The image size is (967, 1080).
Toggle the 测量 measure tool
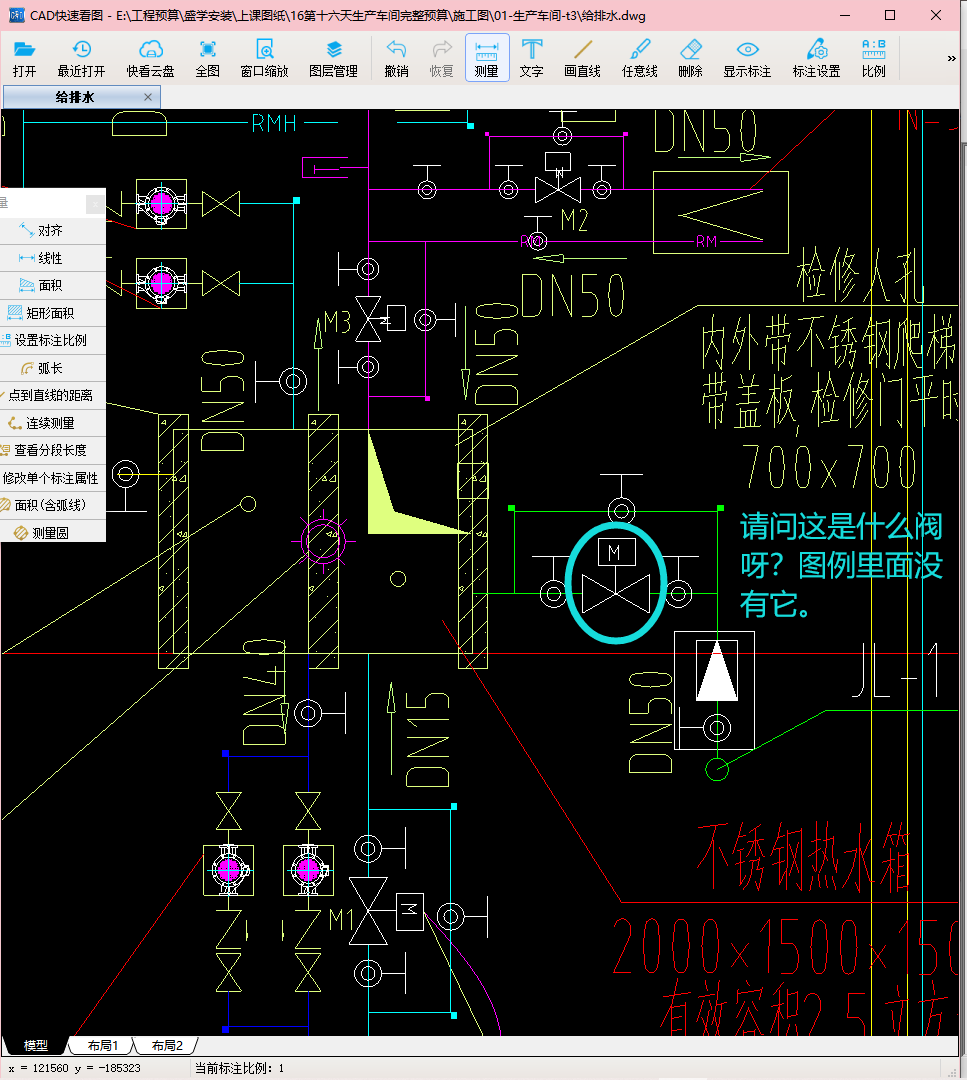point(487,58)
